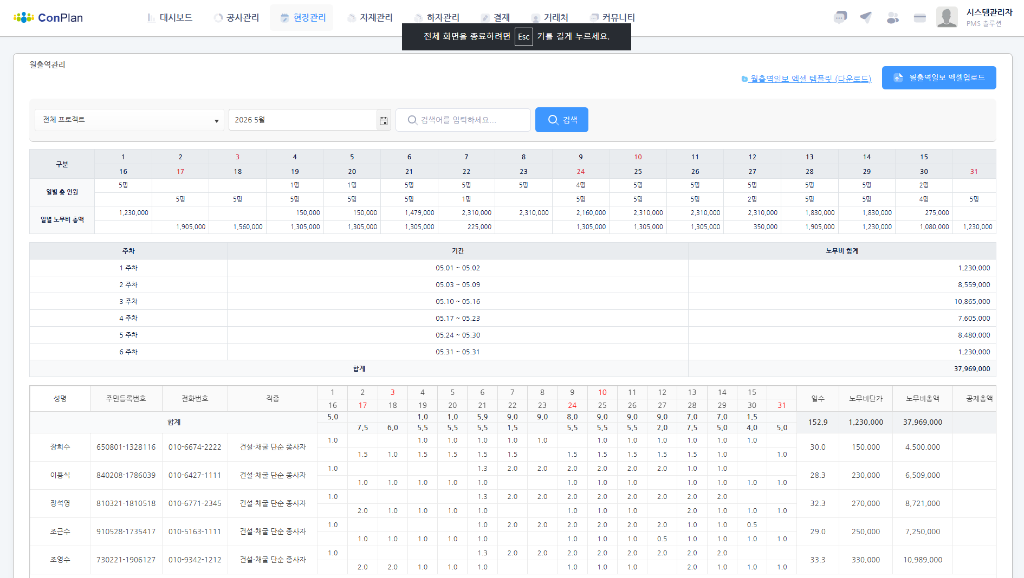Click the grand total 37,969,000 in weekly summary
1024x578 pixels.
point(972,368)
